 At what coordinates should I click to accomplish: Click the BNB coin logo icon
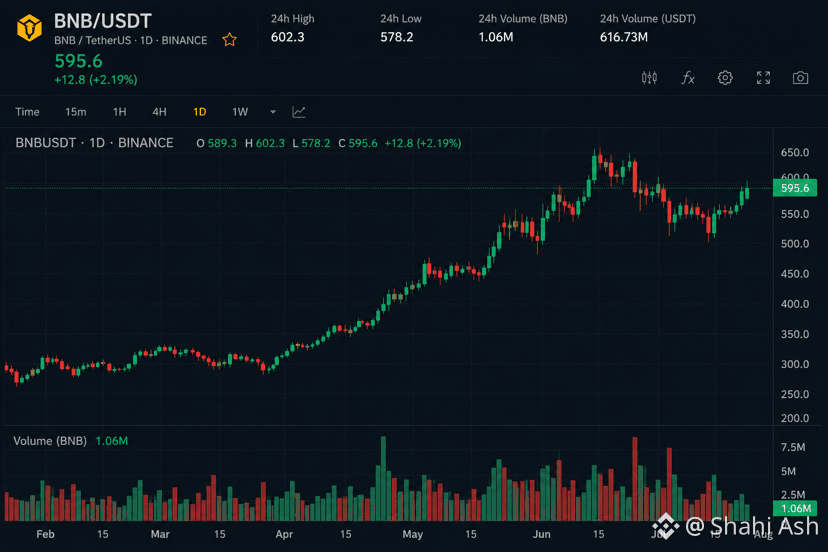pos(30,28)
